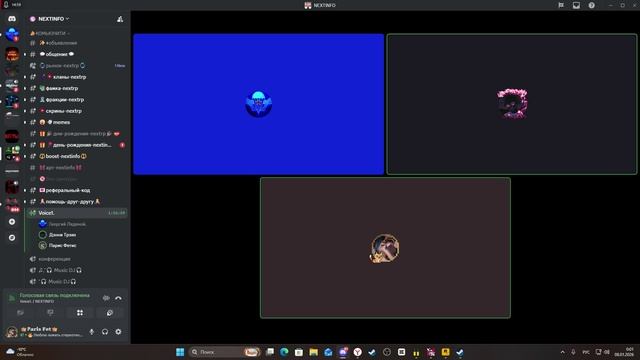Expand threads arrow beside boost-nextinfo
Screen dimensions: 640x360
point(25,156)
